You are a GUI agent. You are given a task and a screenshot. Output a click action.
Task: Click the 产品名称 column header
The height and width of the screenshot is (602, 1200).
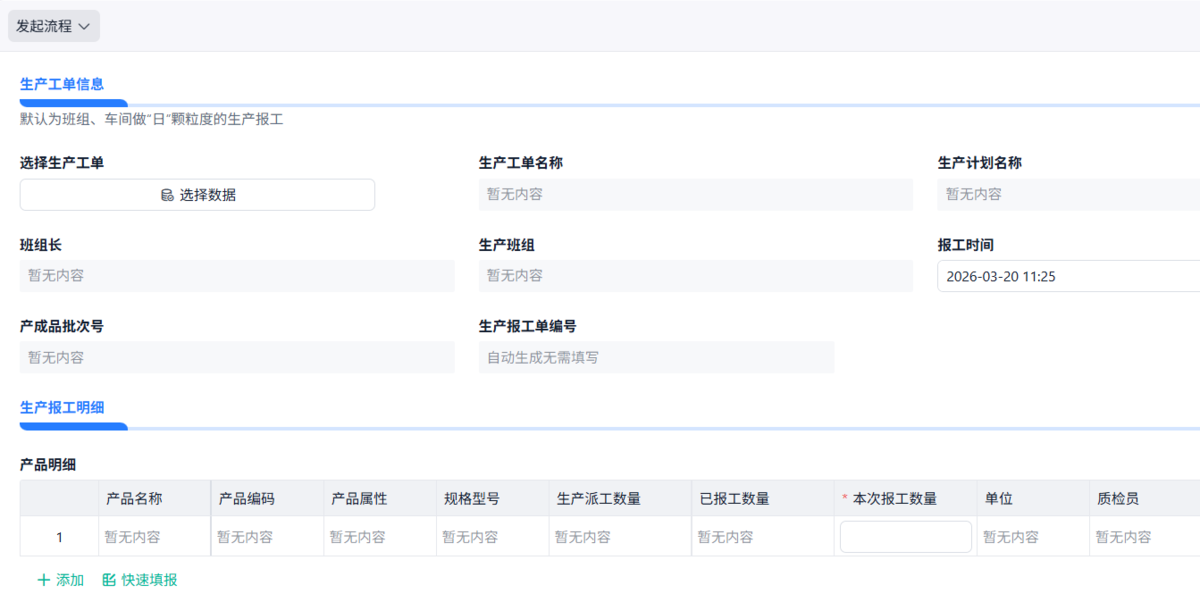point(135,499)
